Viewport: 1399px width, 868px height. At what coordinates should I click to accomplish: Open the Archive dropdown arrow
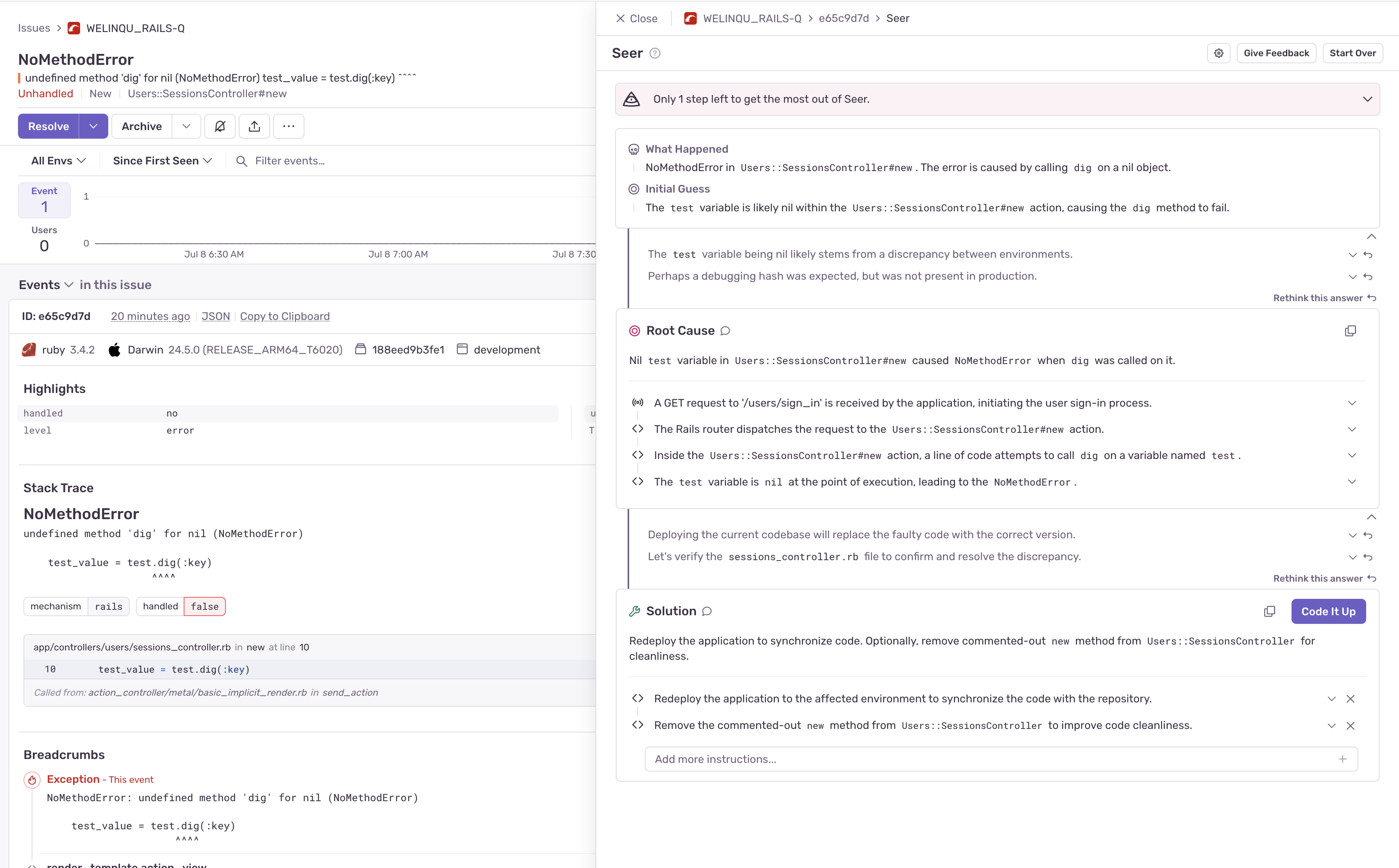coord(186,126)
